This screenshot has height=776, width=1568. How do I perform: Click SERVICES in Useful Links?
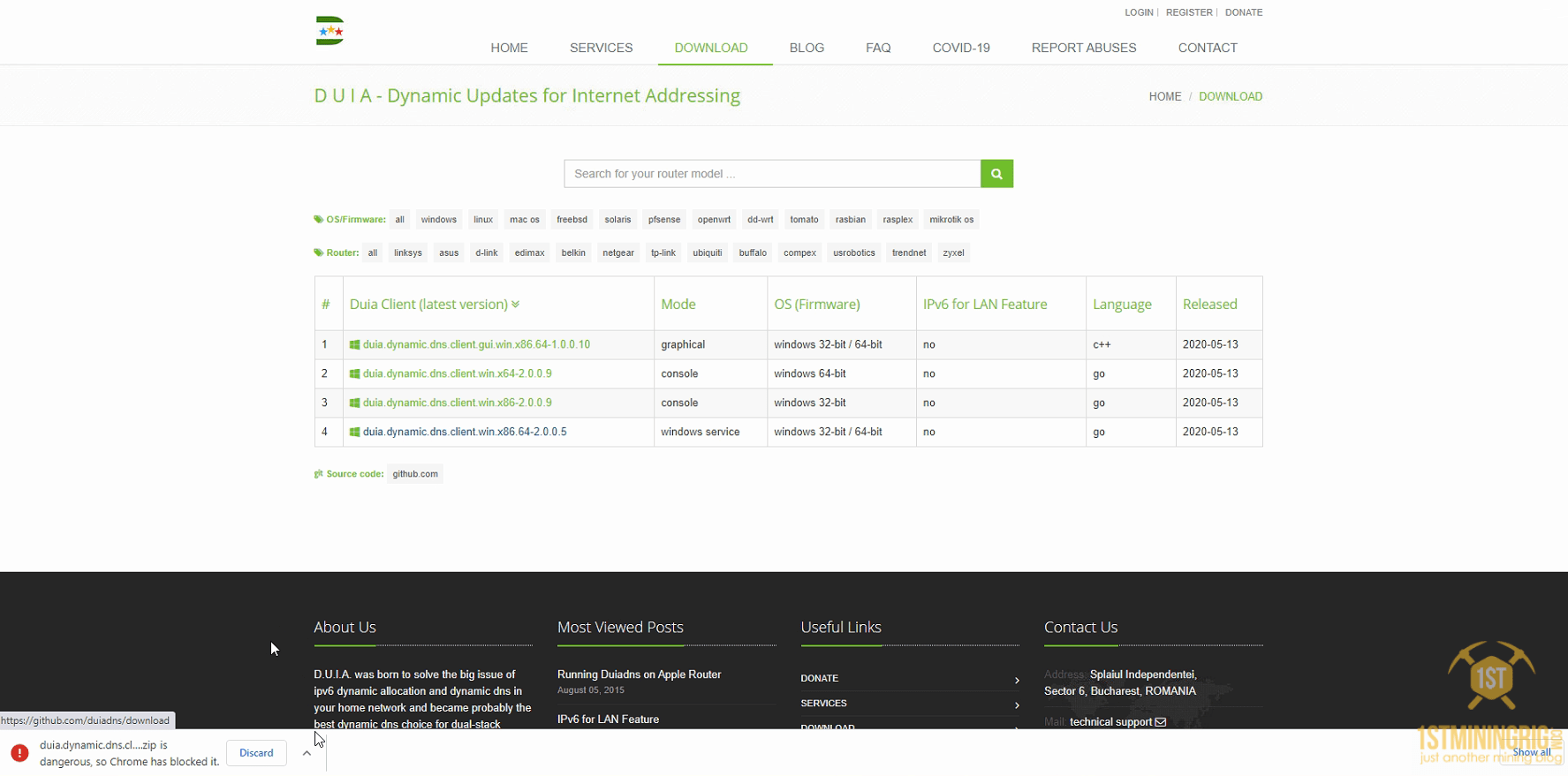[x=824, y=704]
